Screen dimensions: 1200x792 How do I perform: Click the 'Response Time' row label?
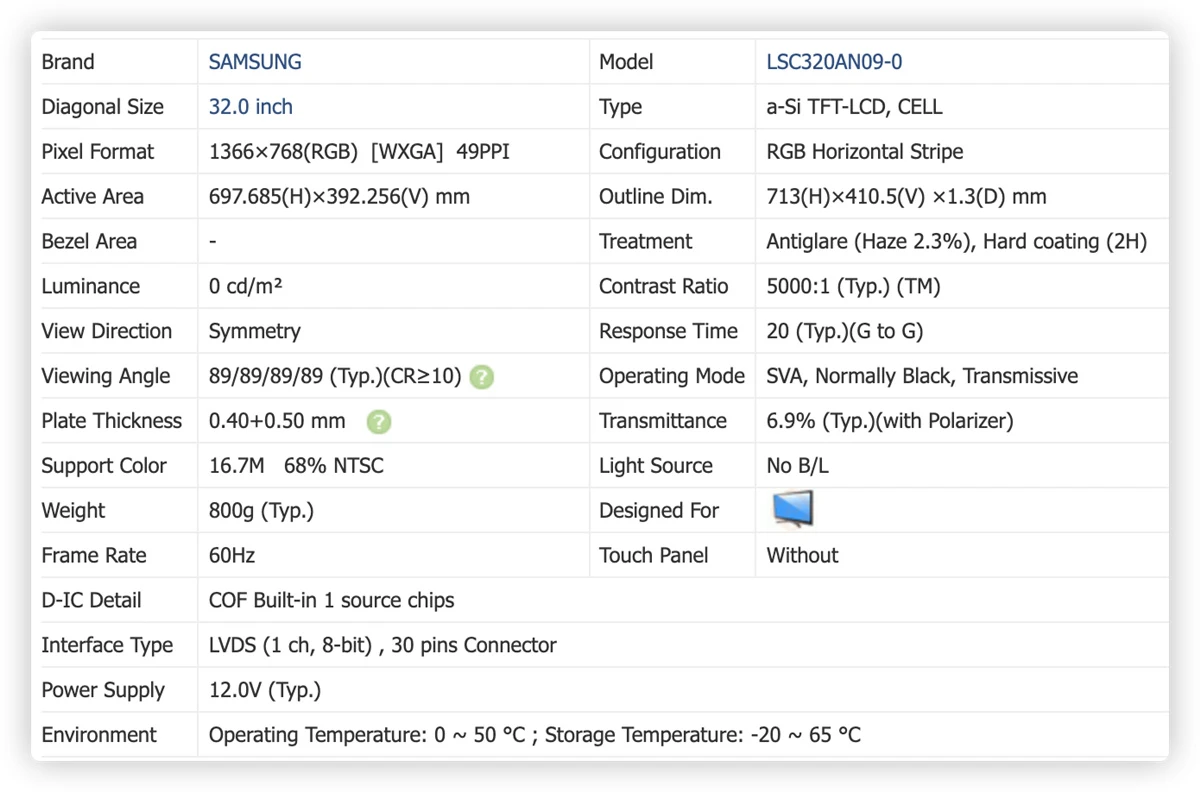click(x=668, y=331)
